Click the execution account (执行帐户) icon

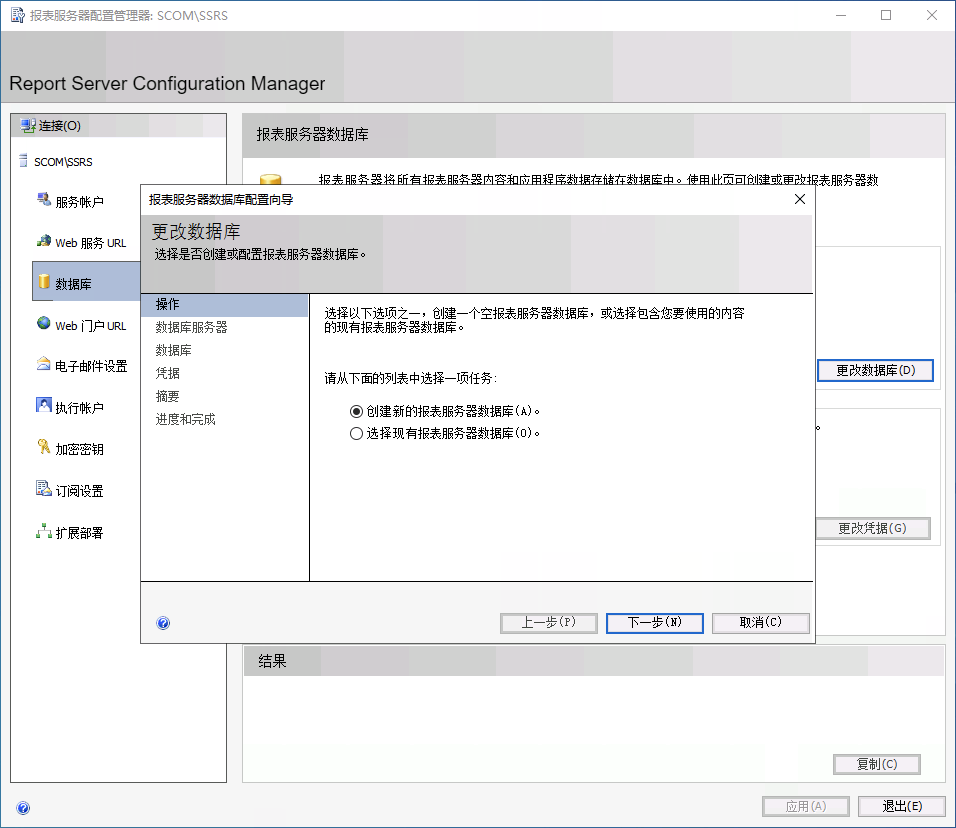(x=43, y=406)
